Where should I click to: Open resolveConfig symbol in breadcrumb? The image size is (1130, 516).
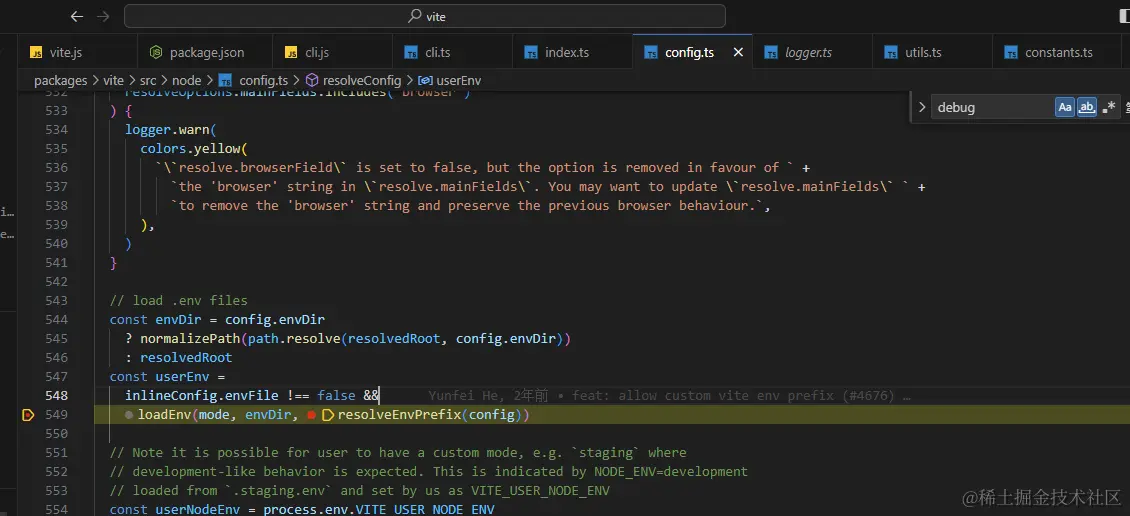[x=353, y=81]
